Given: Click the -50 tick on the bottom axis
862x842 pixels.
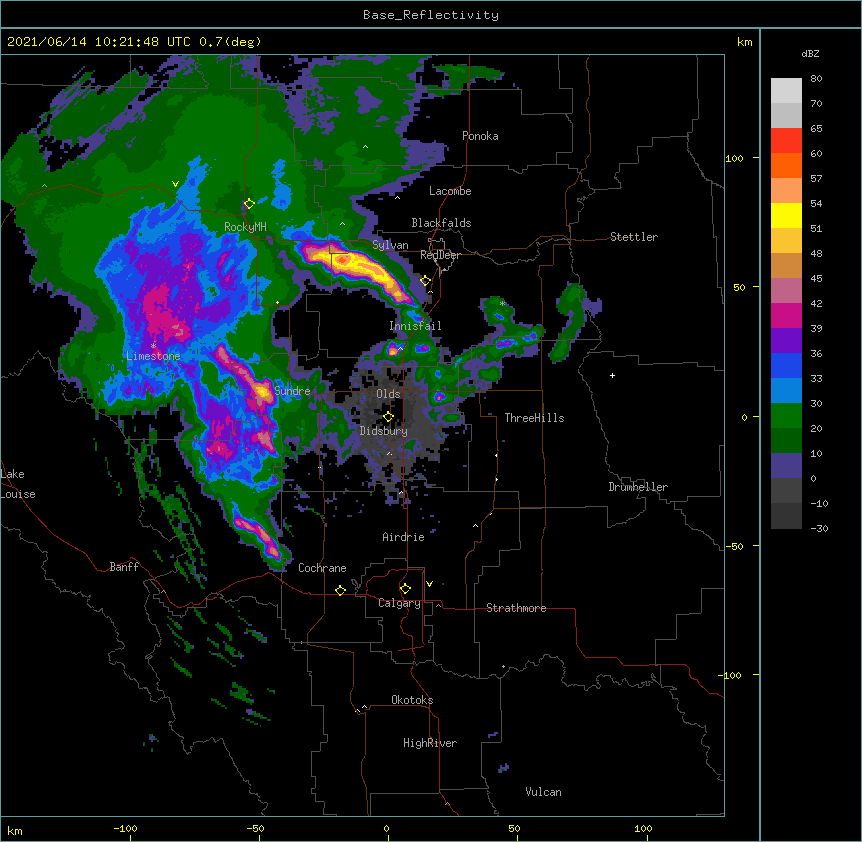Looking at the screenshot, I should click(x=255, y=828).
